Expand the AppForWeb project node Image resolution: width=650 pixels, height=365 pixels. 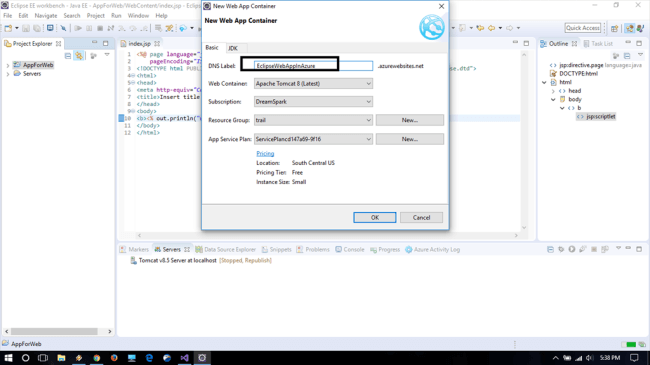coord(7,65)
